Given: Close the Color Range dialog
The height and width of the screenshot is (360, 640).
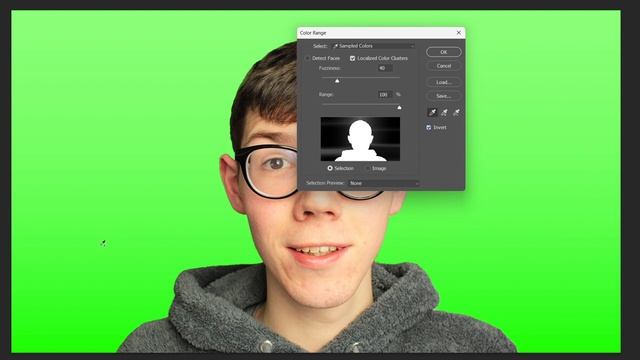Looking at the screenshot, I should [458, 33].
